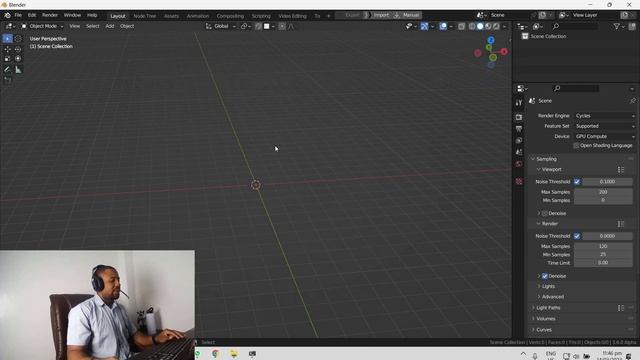Open Viewport sampling presets icon
Screen dimensions: 640x360
click(621, 170)
